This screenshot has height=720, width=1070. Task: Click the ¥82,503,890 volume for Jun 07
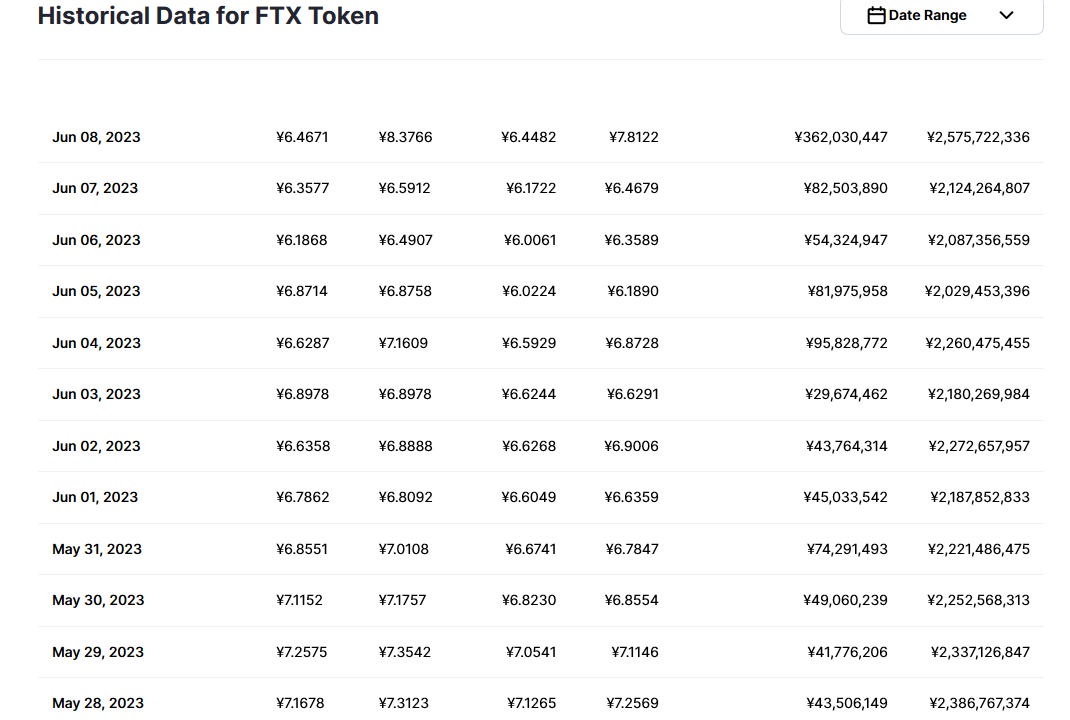(x=845, y=188)
